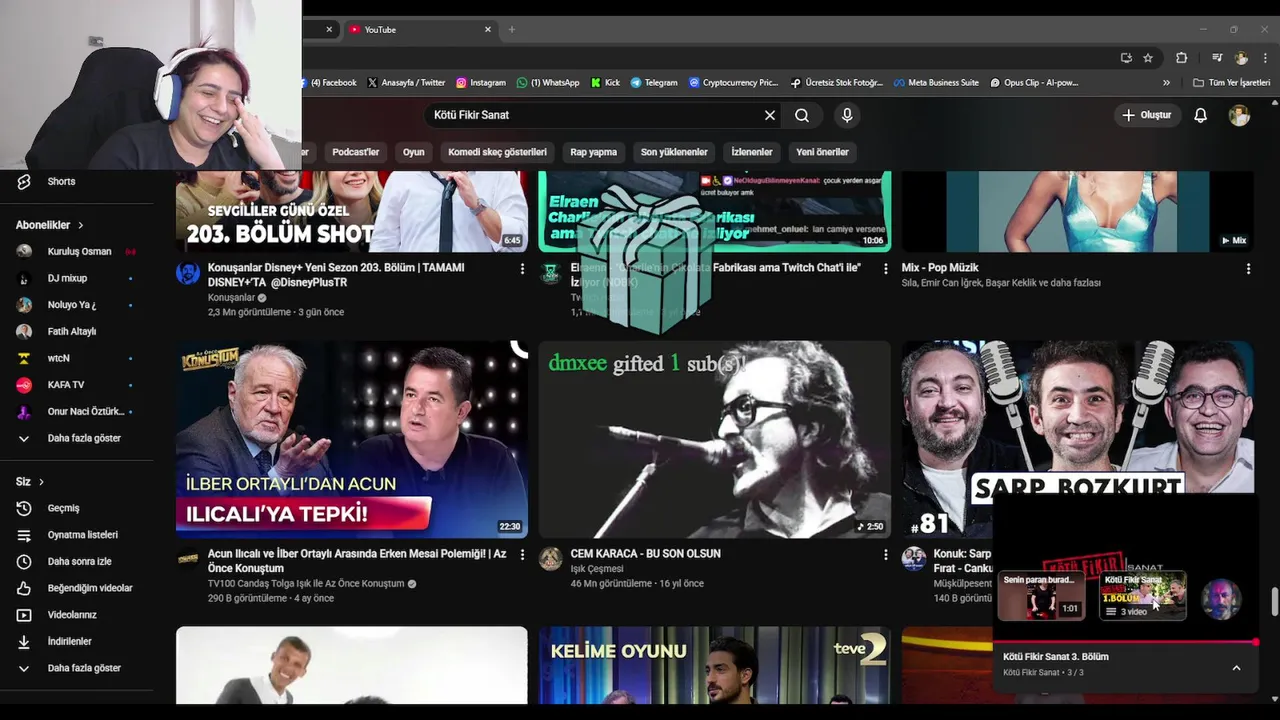This screenshot has width=1280, height=720.
Task: Select the Son yüklenenler filter chip
Action: pyautogui.click(x=674, y=152)
